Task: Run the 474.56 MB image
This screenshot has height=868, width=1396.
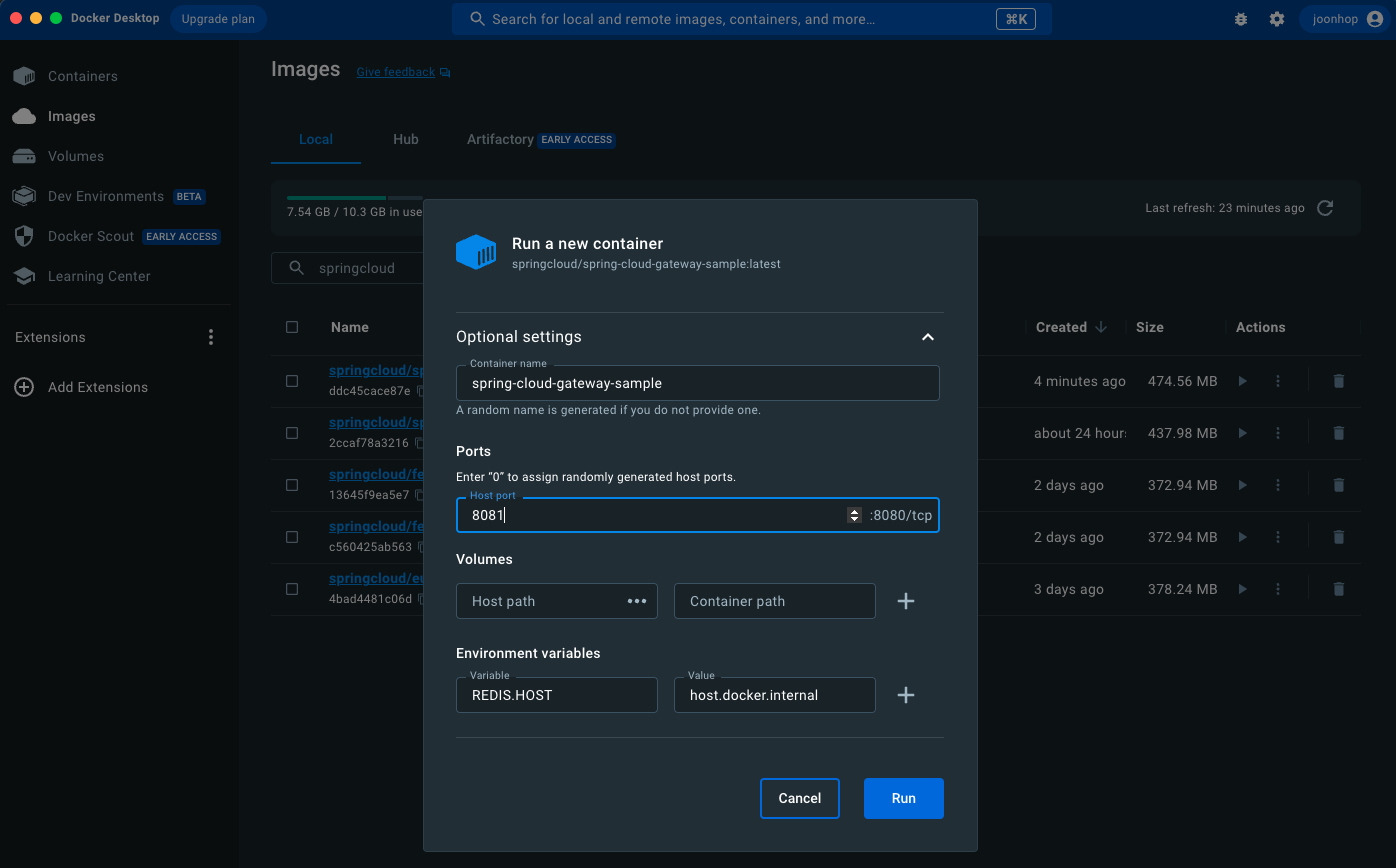Action: pyautogui.click(x=1242, y=381)
